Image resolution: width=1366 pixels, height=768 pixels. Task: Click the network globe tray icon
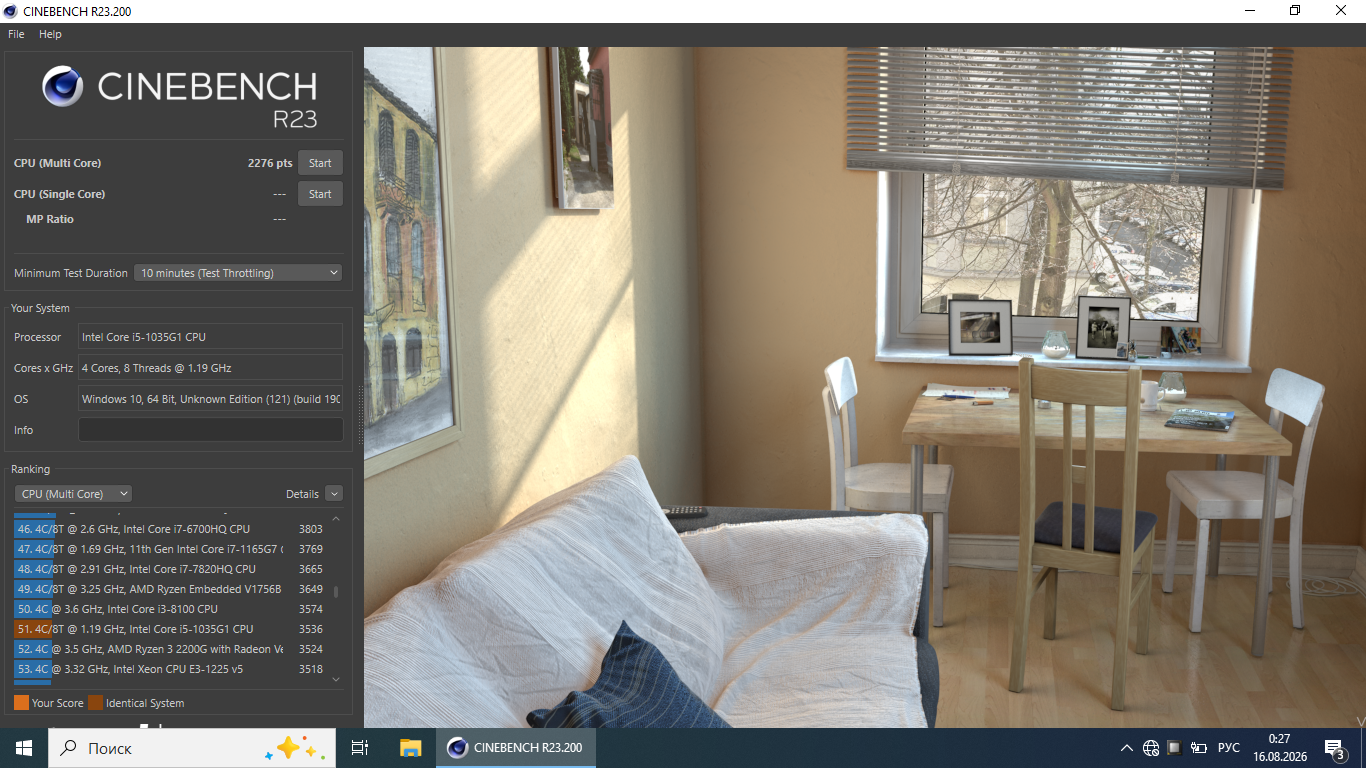(1151, 748)
